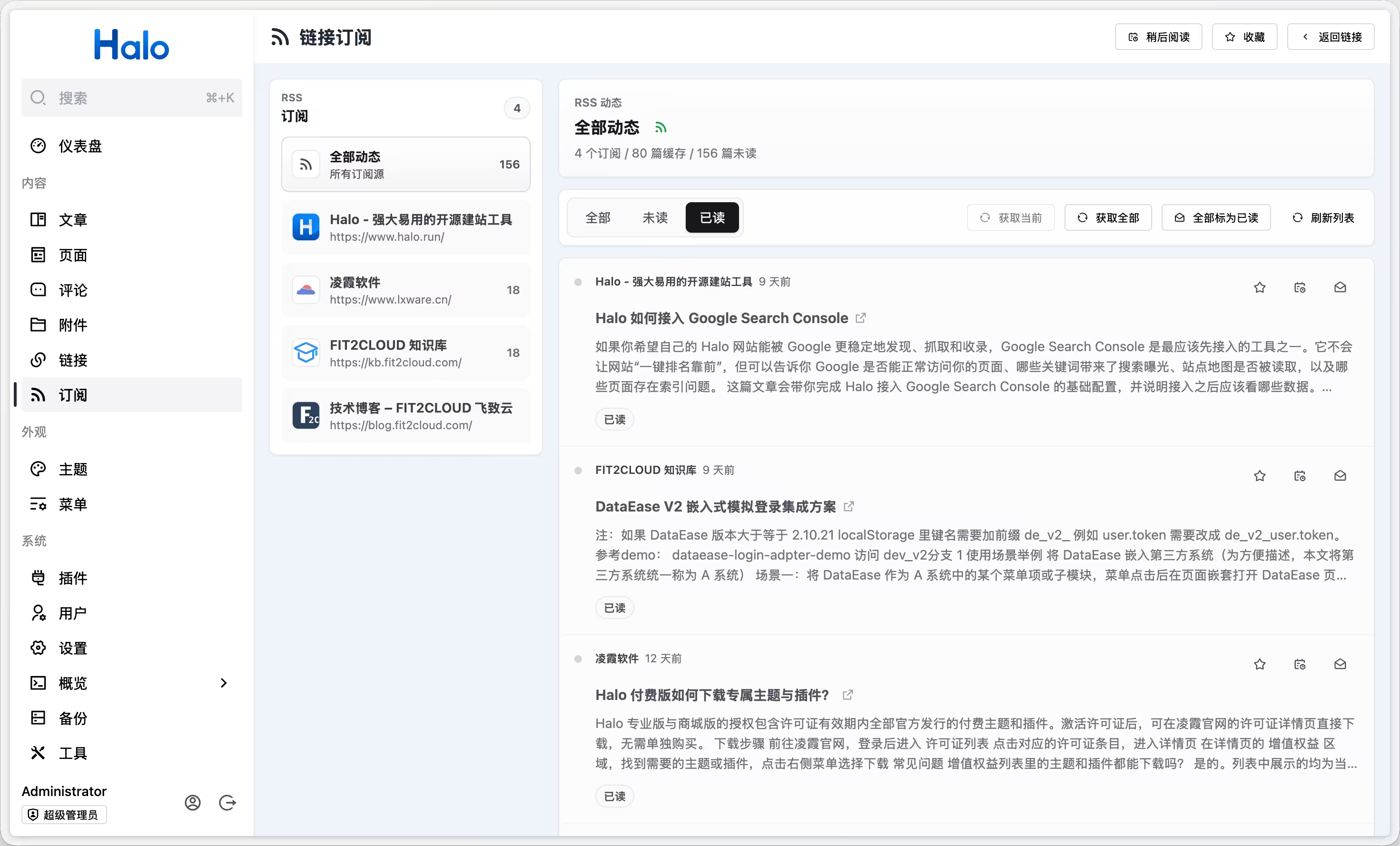
Task: Open 用户 in sidebar
Action: 132,614
